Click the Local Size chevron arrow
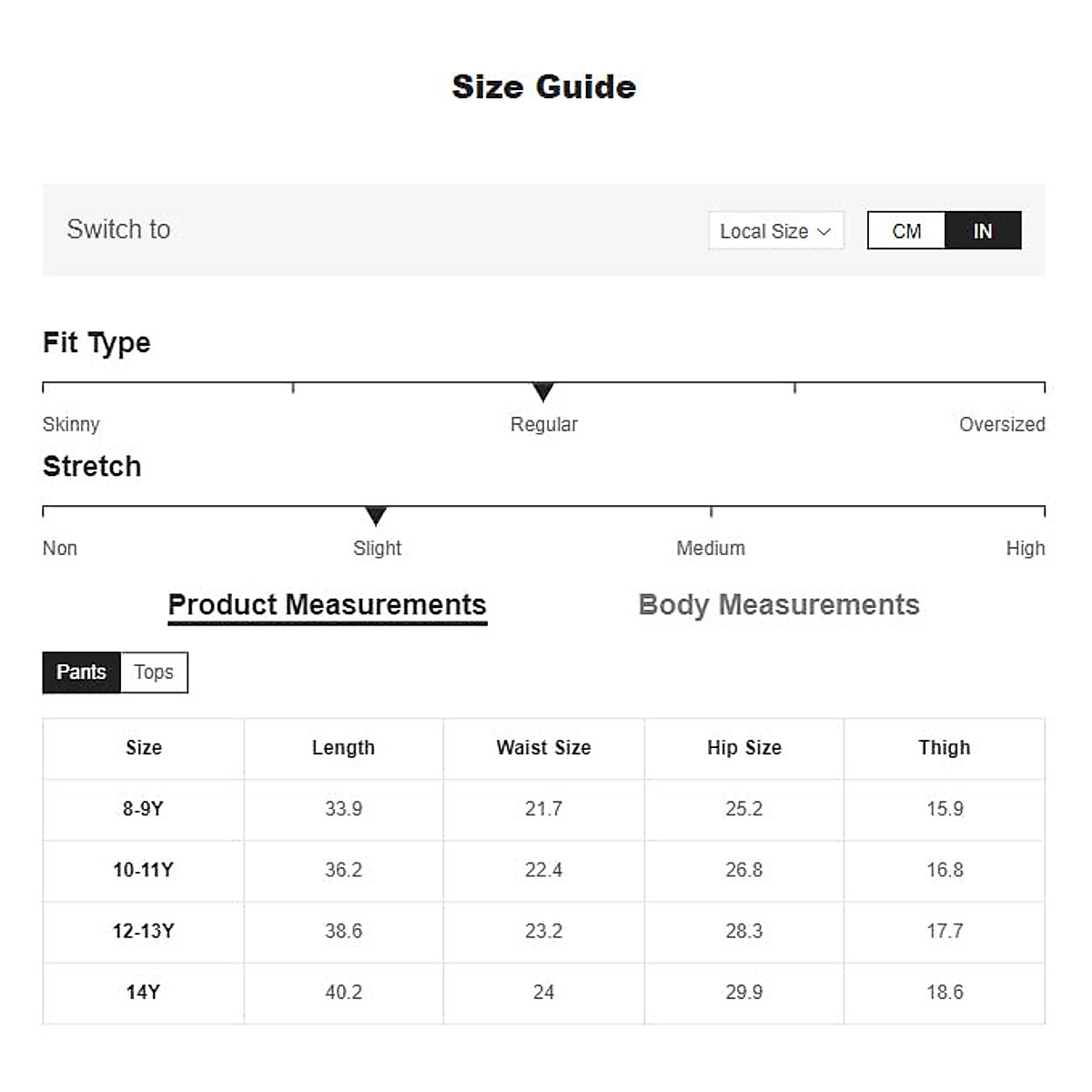The height and width of the screenshot is (1092, 1092). click(x=824, y=232)
